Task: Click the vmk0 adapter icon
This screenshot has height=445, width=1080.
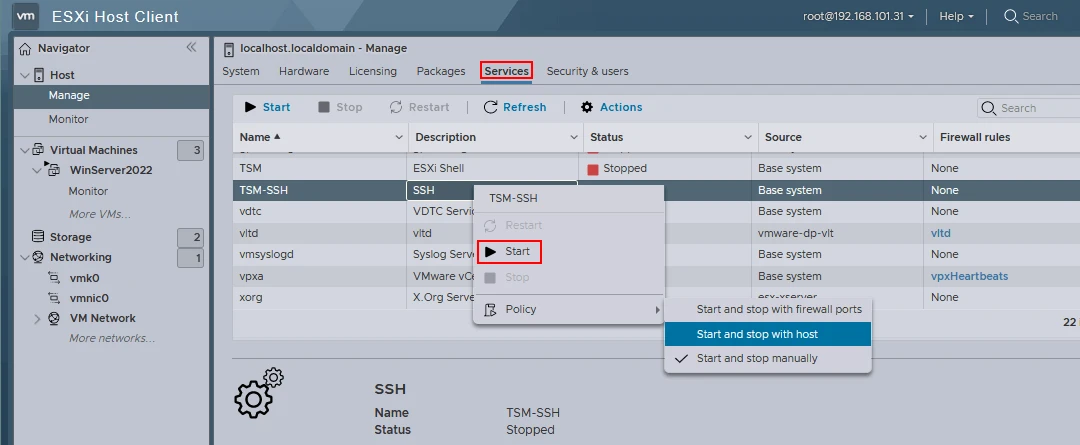Action: pos(54,278)
